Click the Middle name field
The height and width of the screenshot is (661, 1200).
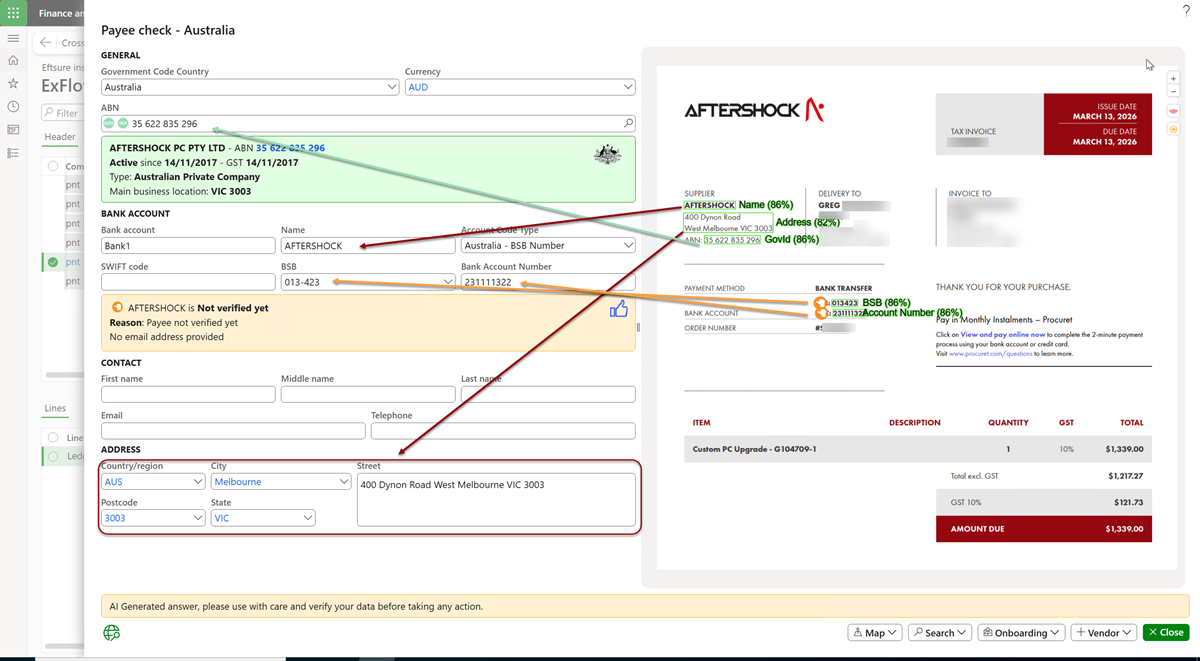[368, 394]
